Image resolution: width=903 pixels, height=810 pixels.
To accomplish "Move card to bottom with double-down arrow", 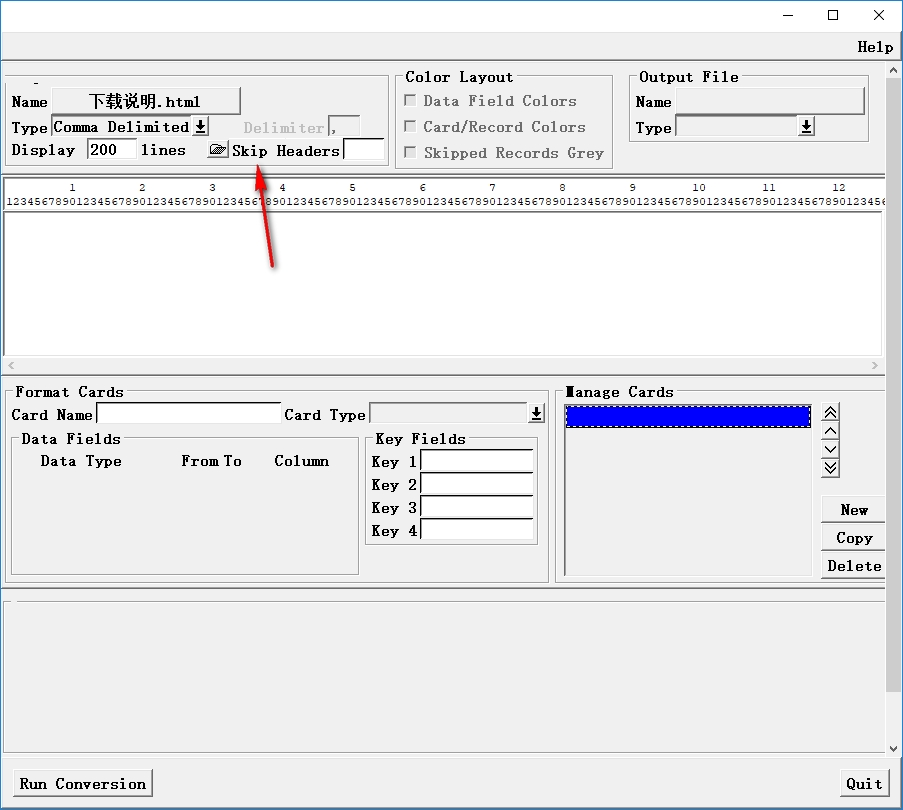I will tap(830, 467).
